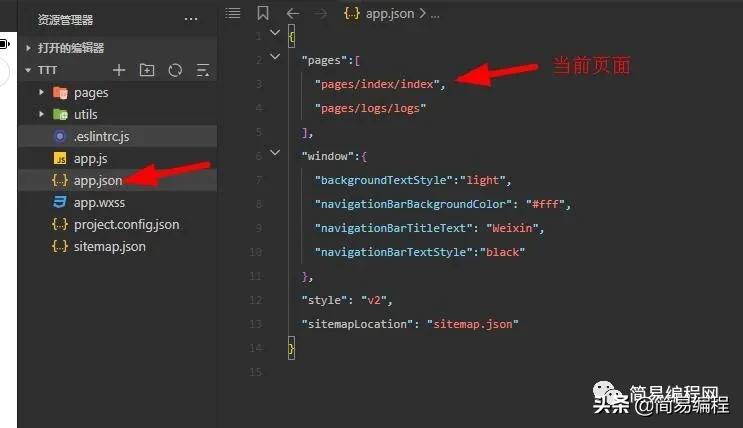The width and height of the screenshot is (743, 428).
Task: Open the app.json file in tree
Action: pos(98,181)
